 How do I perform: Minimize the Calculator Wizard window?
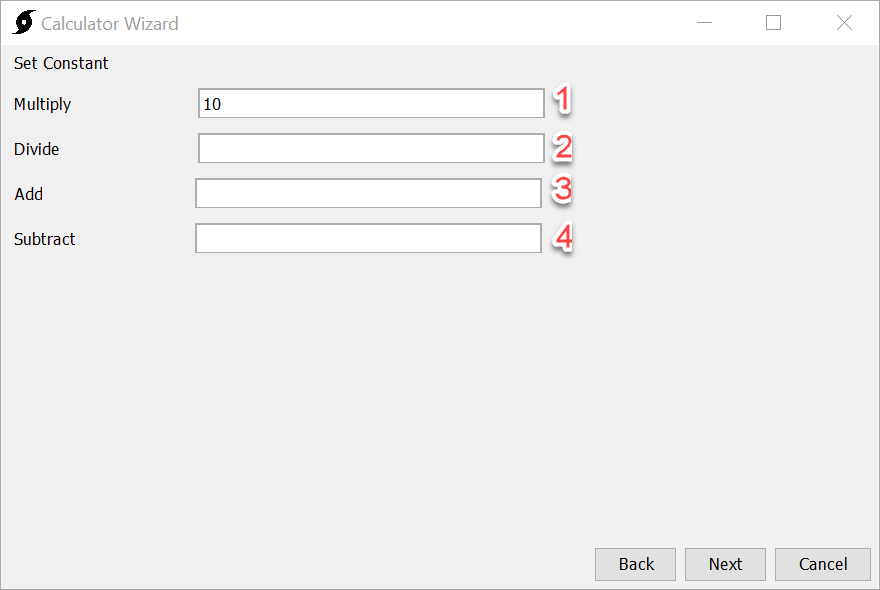pos(704,22)
